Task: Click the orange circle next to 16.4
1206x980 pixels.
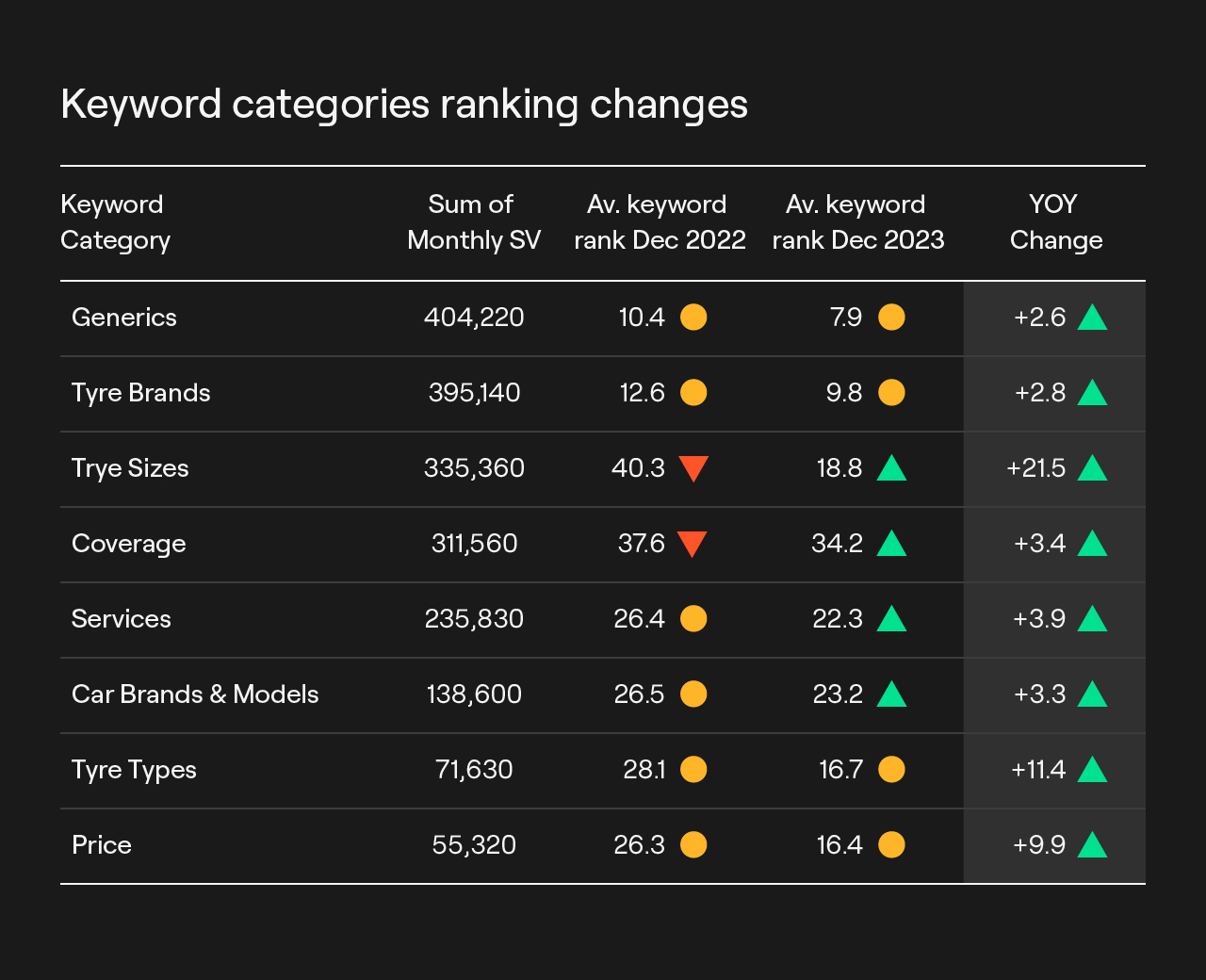Action: pyautogui.click(x=891, y=845)
